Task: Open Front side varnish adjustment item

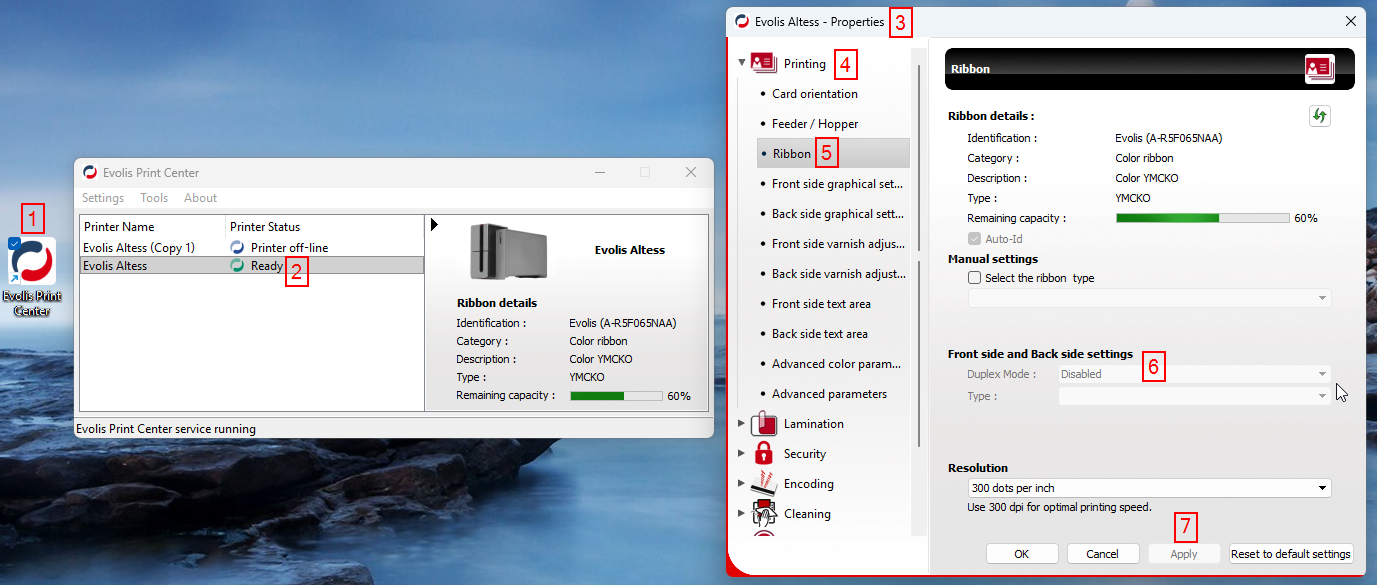Action: [837, 244]
